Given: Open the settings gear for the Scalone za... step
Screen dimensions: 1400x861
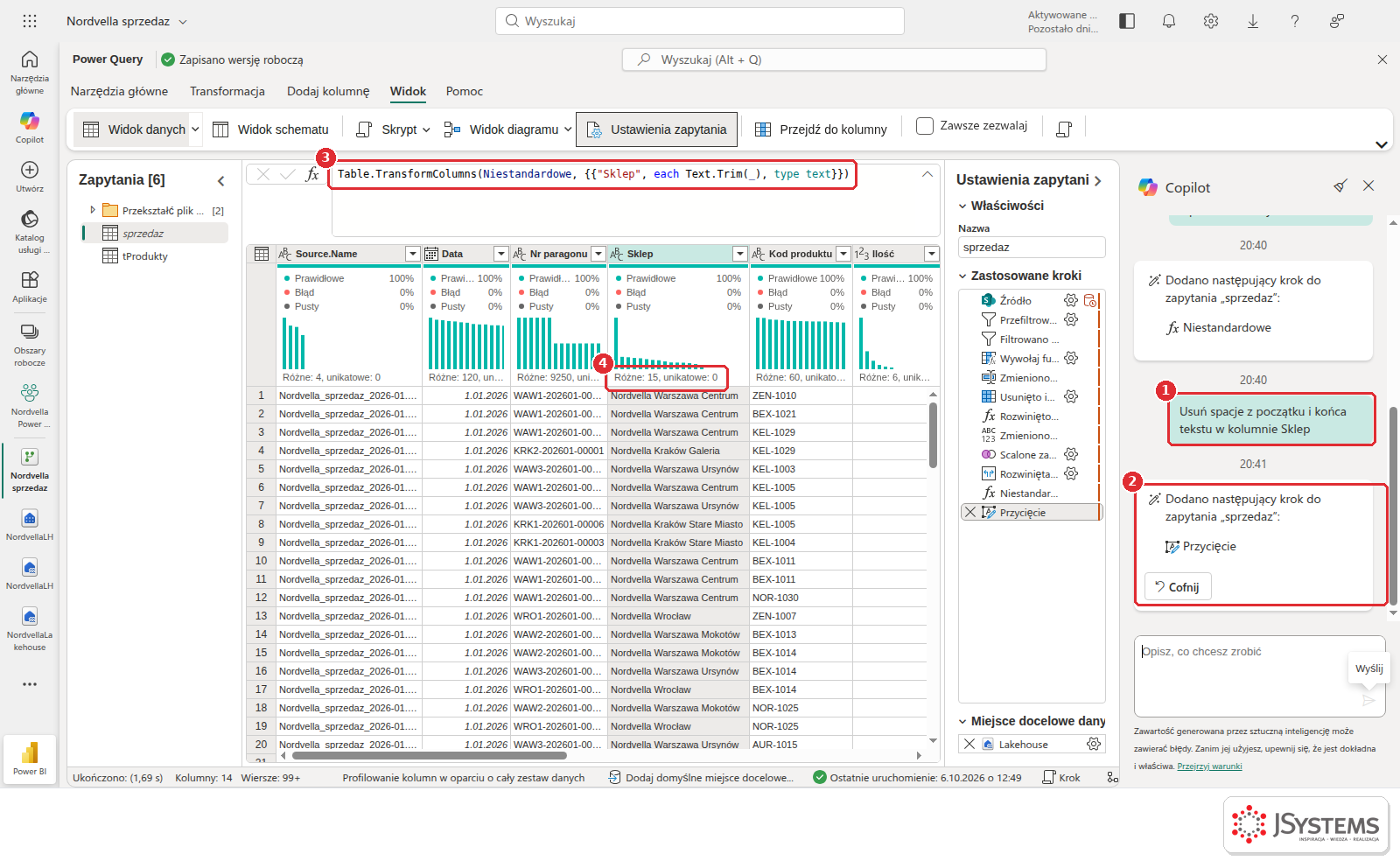Looking at the screenshot, I should [x=1071, y=454].
